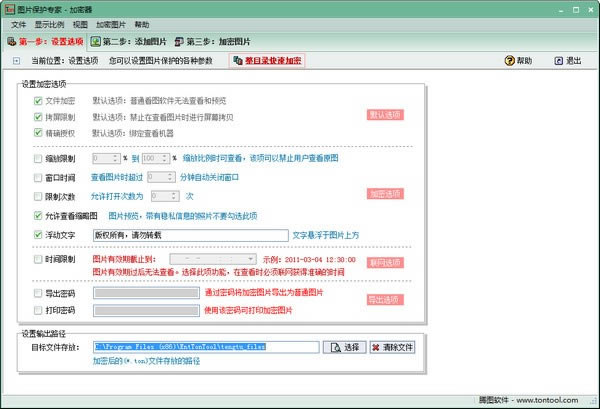
Task: Click the 退出 exit toolbar button
Action: point(568,60)
